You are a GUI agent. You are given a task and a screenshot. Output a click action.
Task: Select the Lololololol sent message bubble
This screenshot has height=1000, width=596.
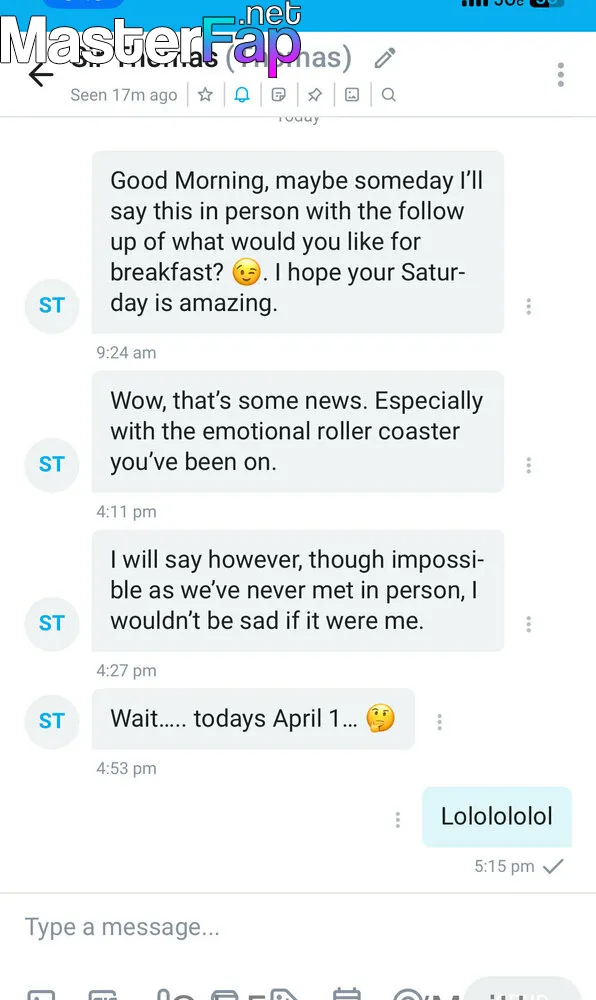[497, 816]
